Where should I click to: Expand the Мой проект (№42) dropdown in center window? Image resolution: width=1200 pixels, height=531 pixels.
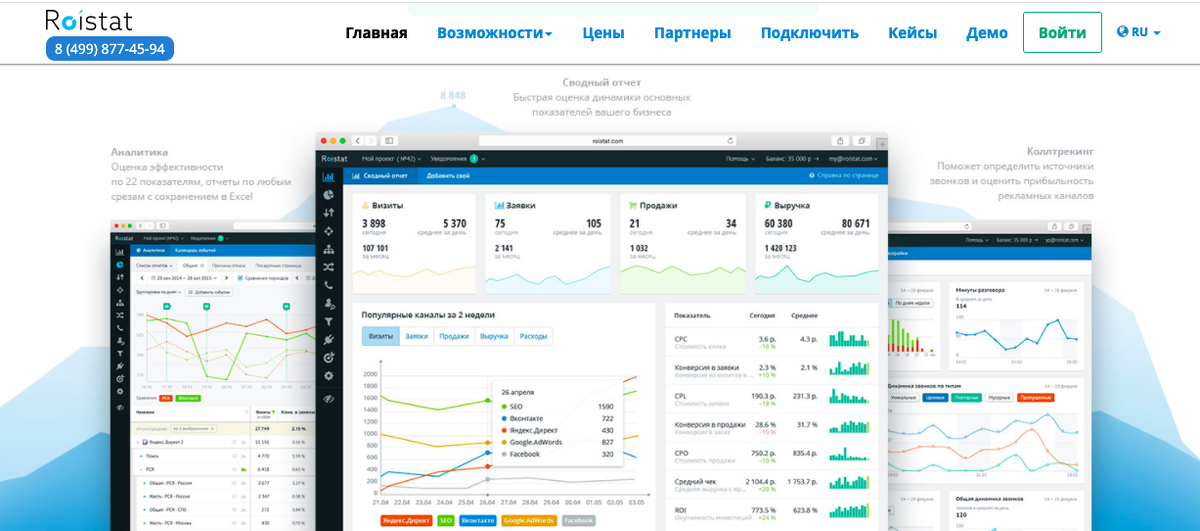[392, 158]
